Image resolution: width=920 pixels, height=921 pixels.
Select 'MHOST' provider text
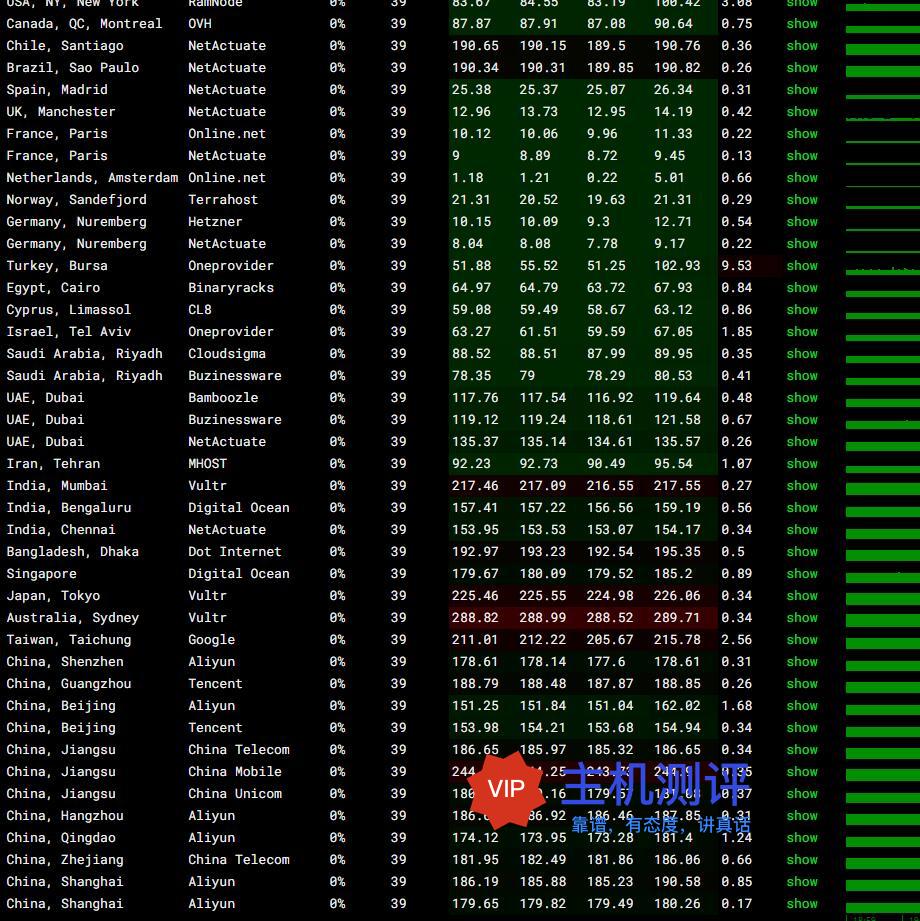pos(207,464)
